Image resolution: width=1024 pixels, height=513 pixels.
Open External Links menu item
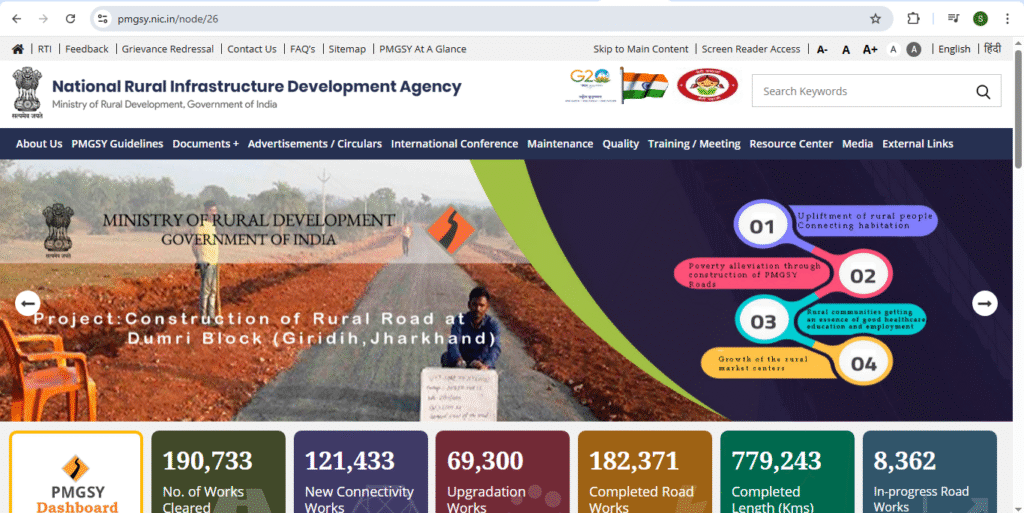coord(918,144)
